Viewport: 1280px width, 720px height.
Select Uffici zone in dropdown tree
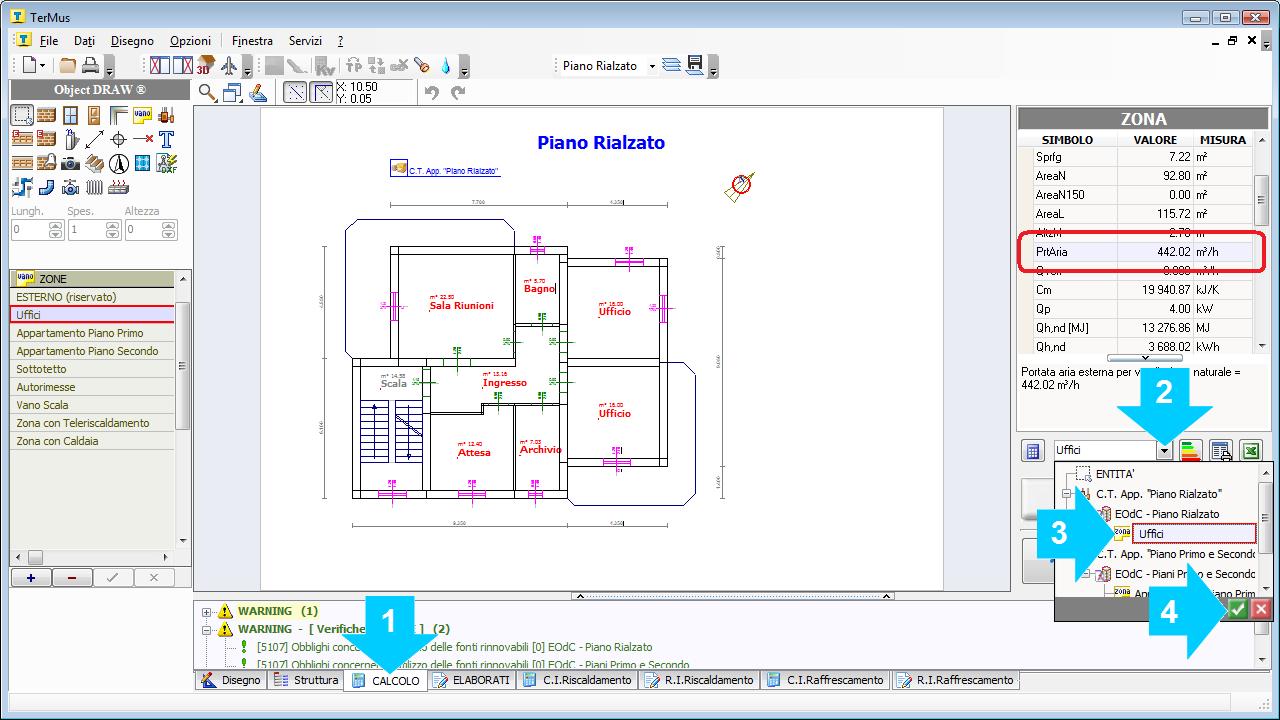(x=1151, y=534)
